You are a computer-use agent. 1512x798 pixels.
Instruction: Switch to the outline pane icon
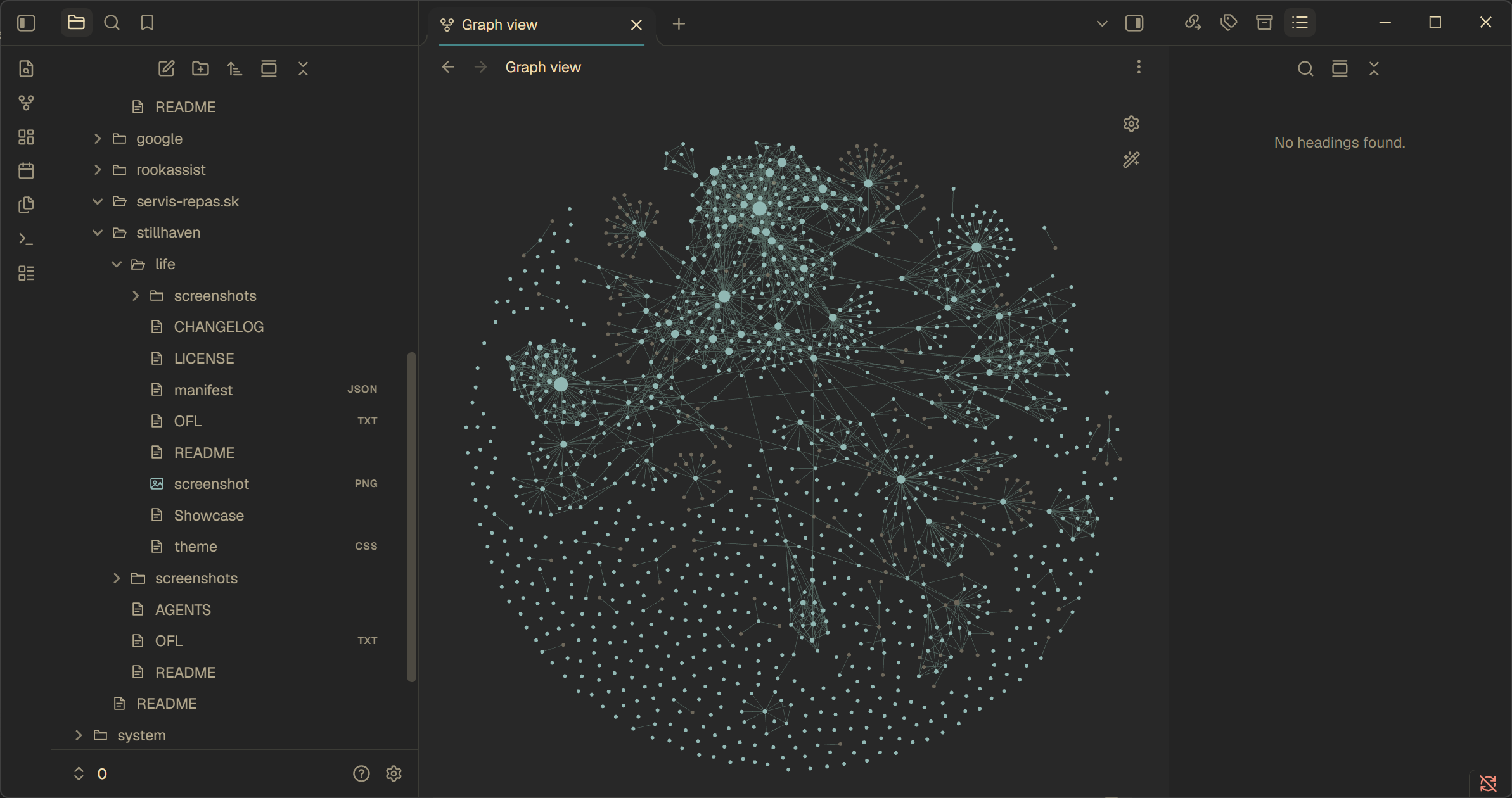[x=1300, y=23]
